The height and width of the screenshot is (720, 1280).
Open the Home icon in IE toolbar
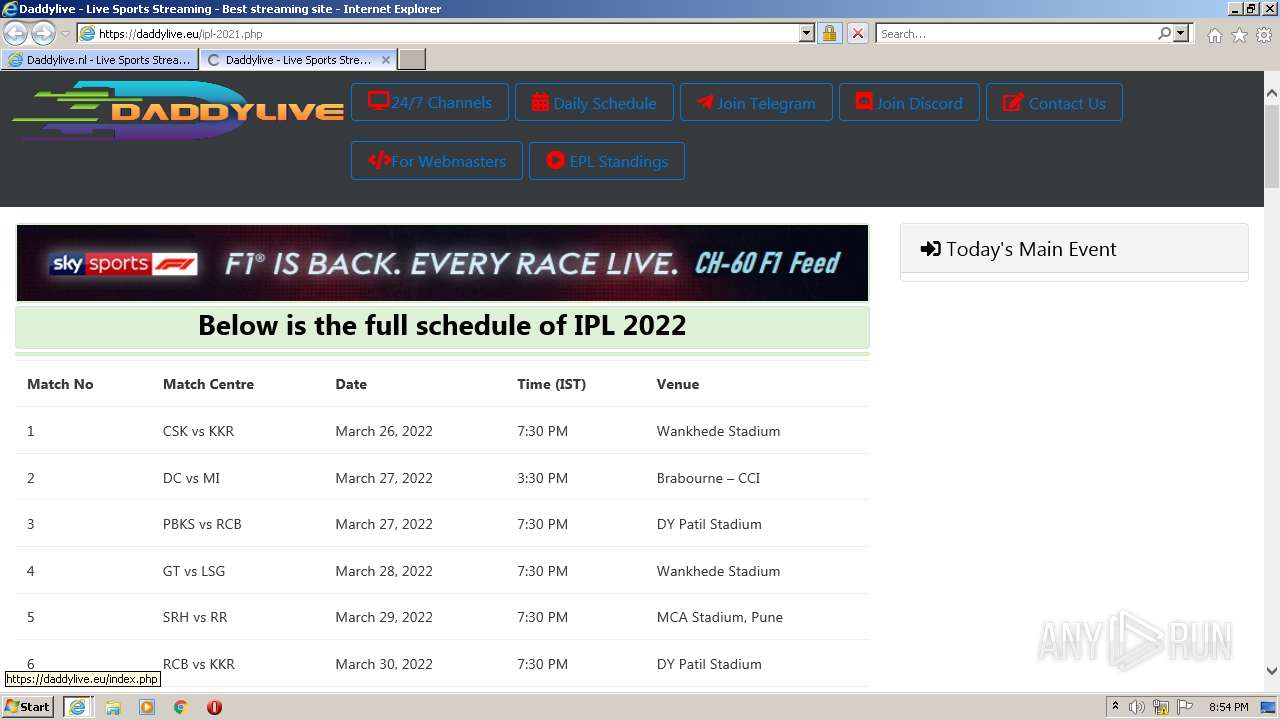click(1214, 35)
